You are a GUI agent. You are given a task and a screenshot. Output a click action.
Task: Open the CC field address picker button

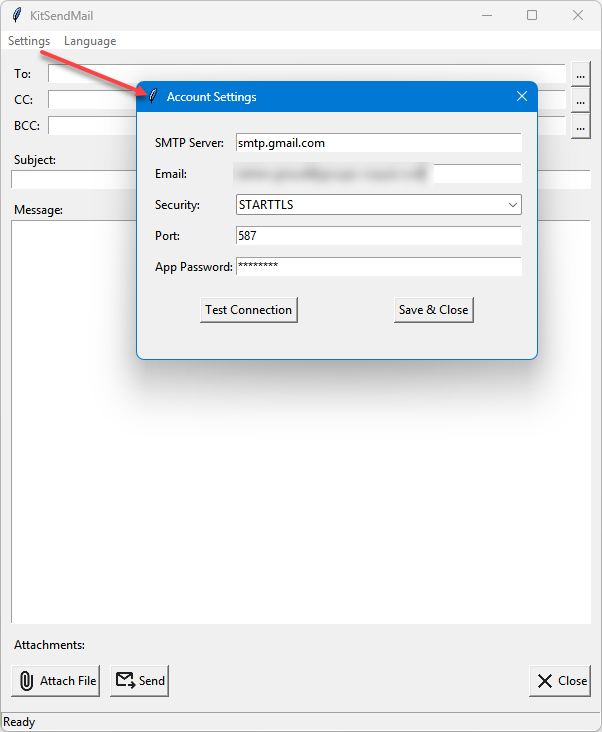580,100
